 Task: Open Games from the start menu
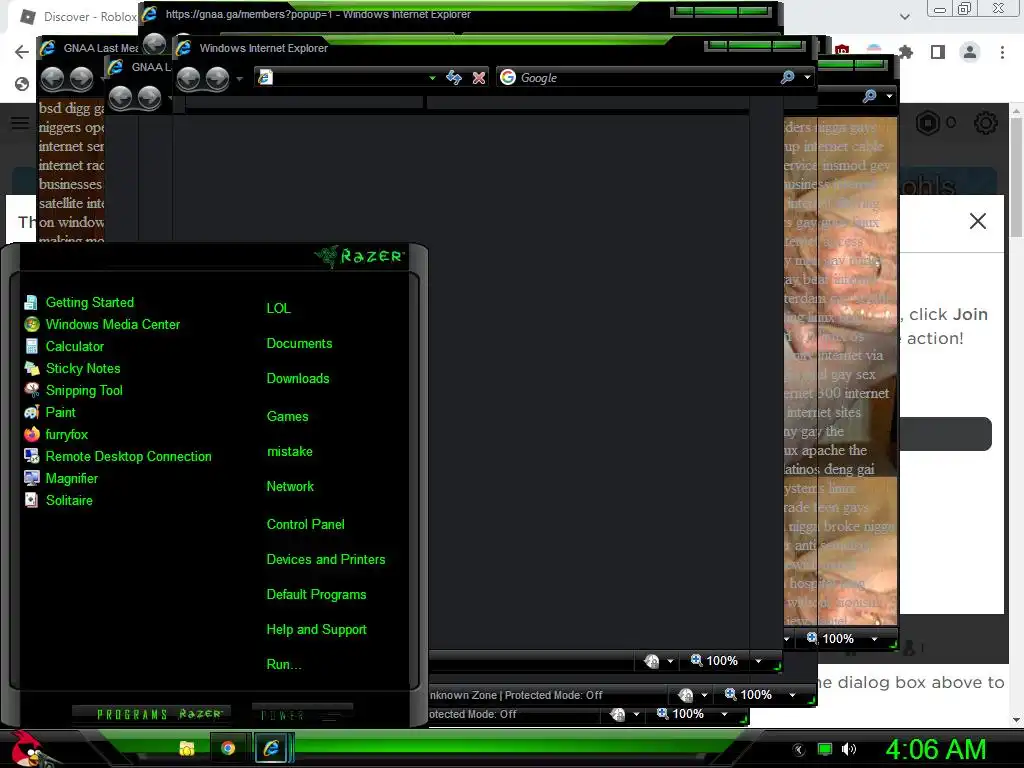[287, 417]
